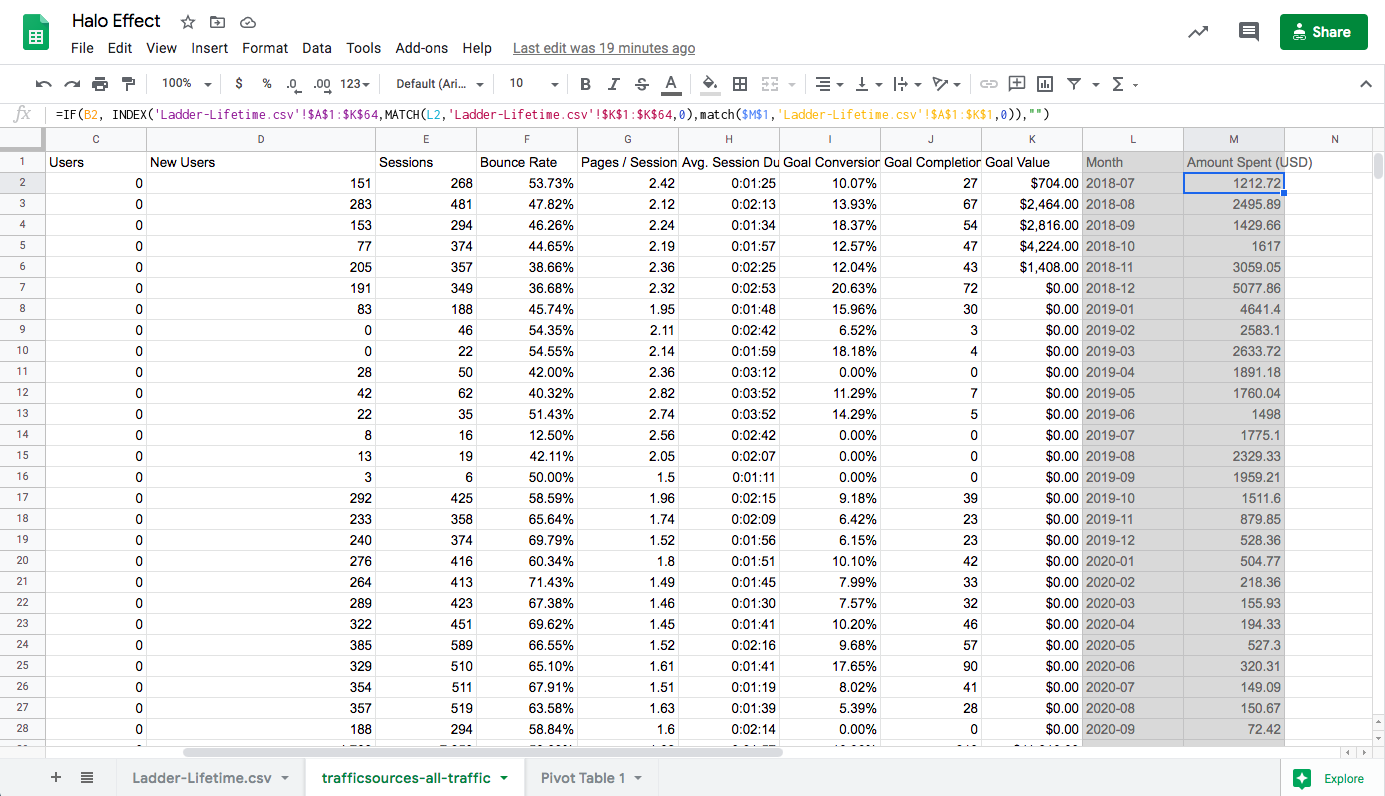Click the Merge cells icon
The width and height of the screenshot is (1385, 796).
(x=770, y=84)
